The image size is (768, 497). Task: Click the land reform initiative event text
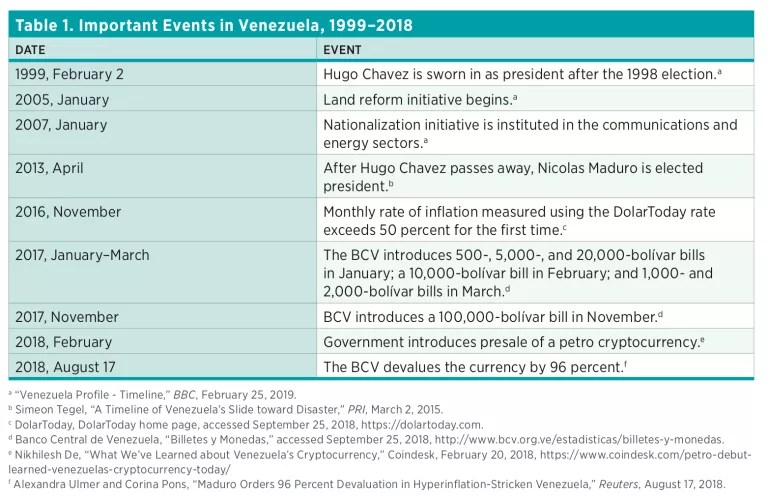[x=420, y=99]
